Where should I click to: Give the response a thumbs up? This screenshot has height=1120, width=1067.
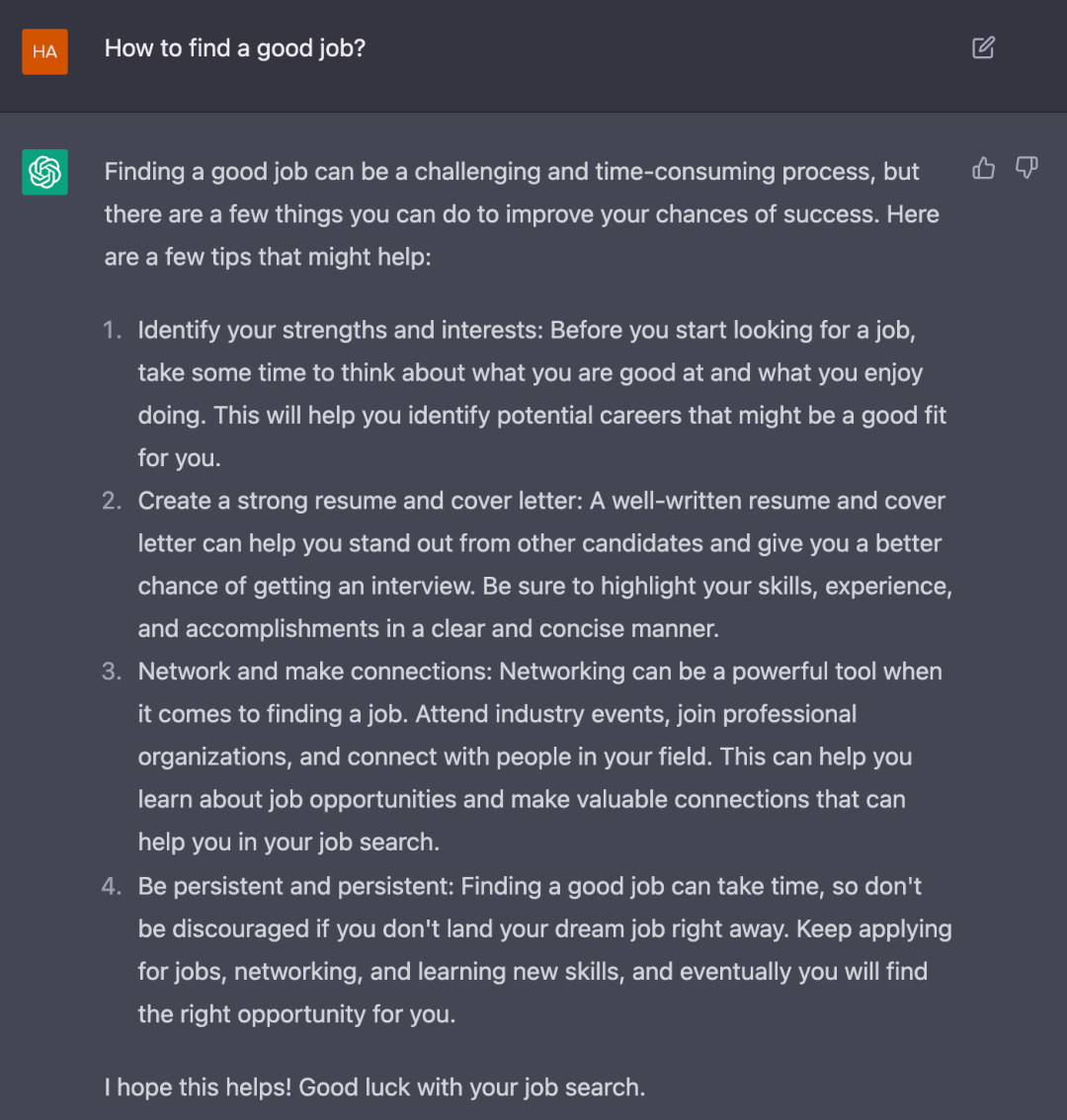(983, 168)
